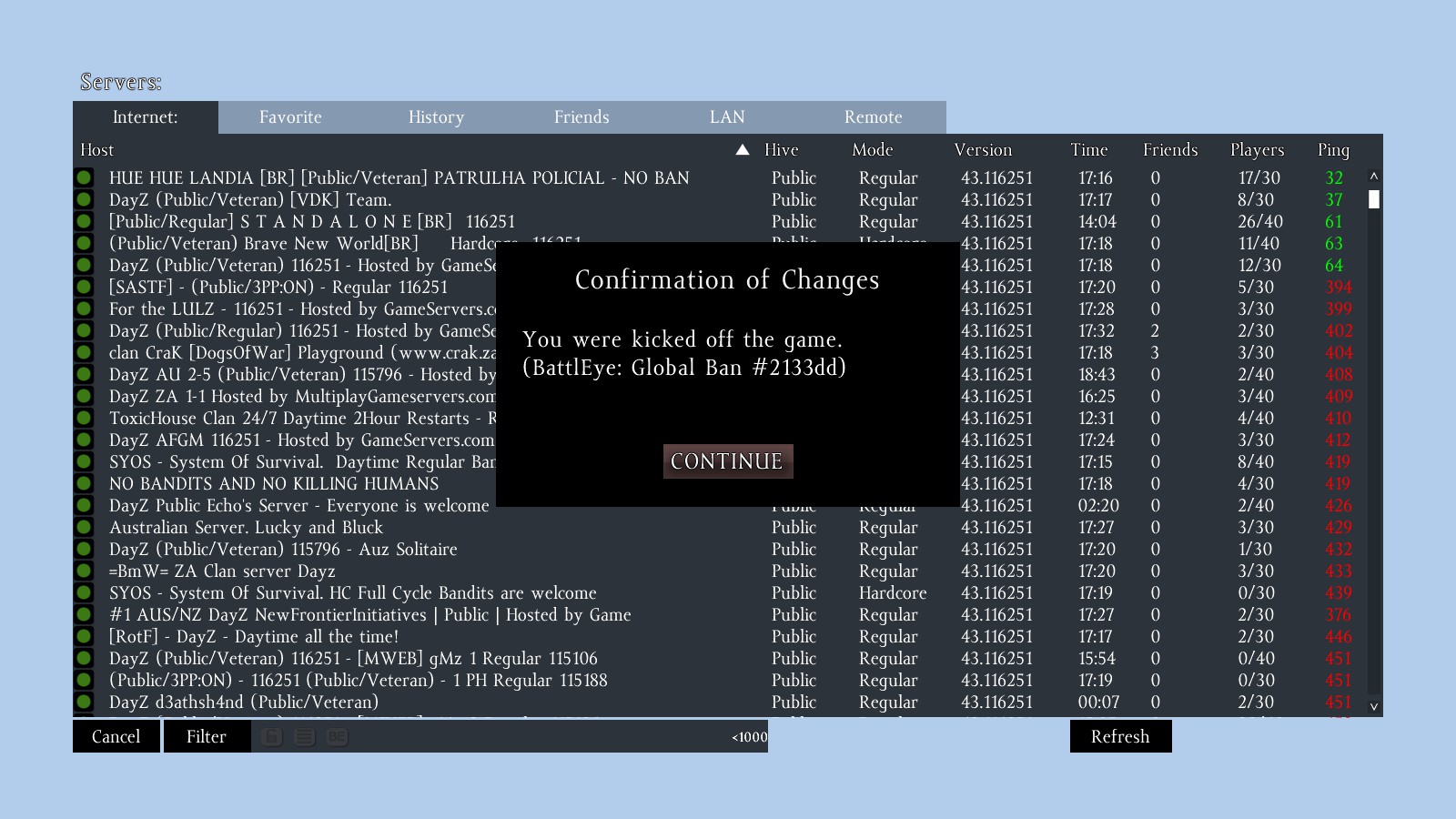Click the scrollbar up arrow
This screenshot has width=1456, height=819.
[1374, 177]
